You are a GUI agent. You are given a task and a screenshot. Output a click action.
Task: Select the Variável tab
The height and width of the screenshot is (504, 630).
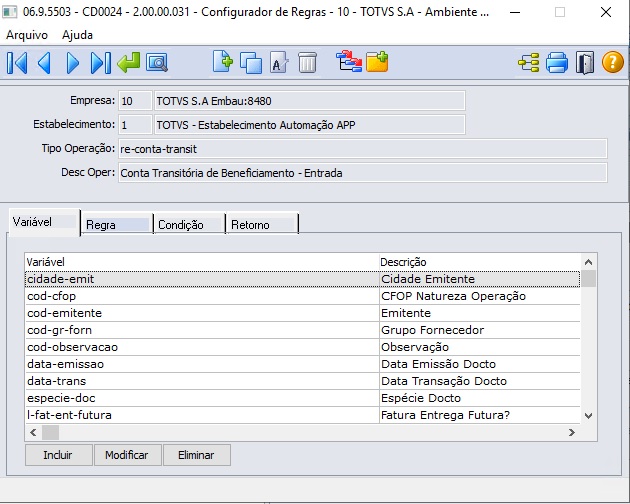click(44, 222)
